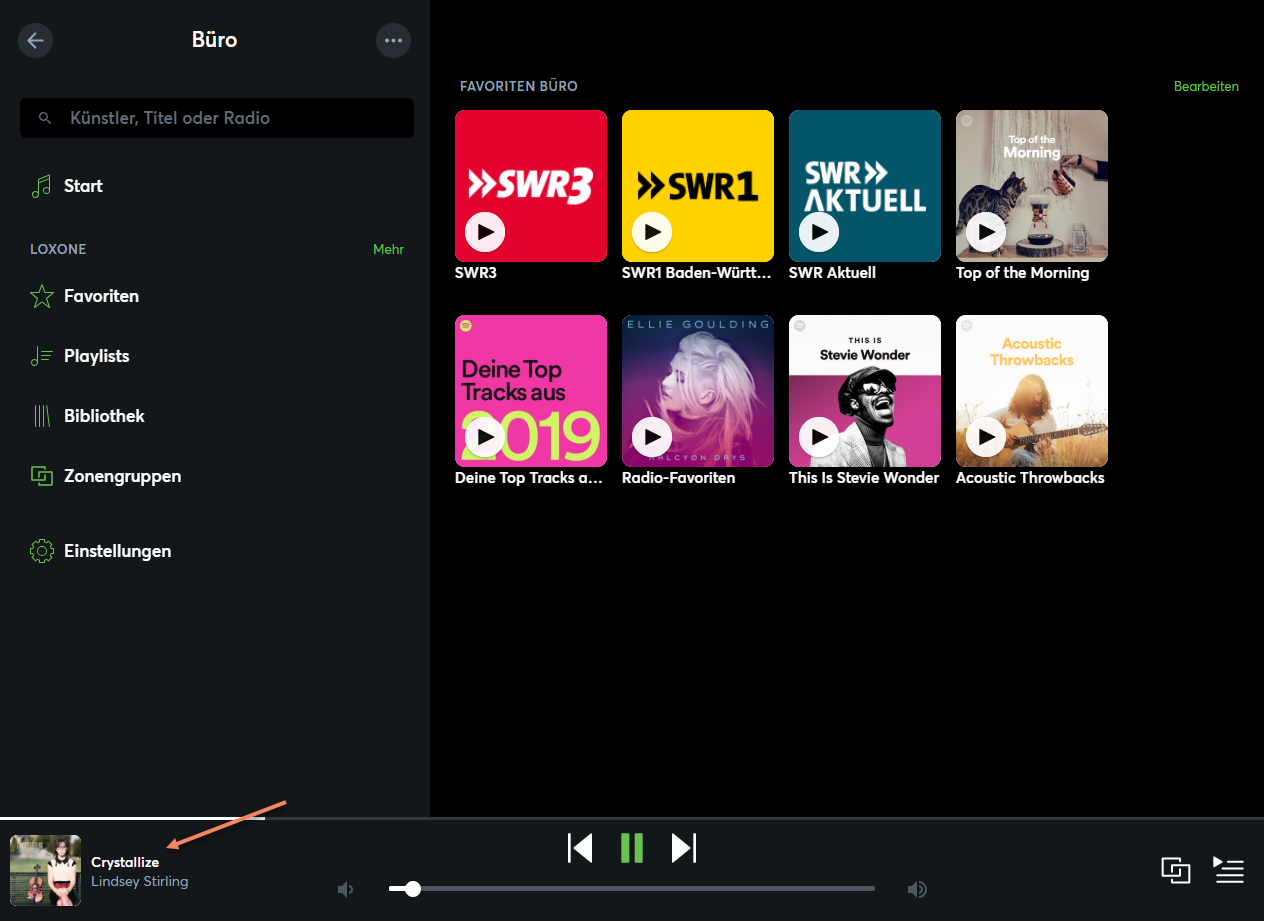Click the Lindsey Stirling artist name
The image size is (1264, 921).
tap(139, 881)
